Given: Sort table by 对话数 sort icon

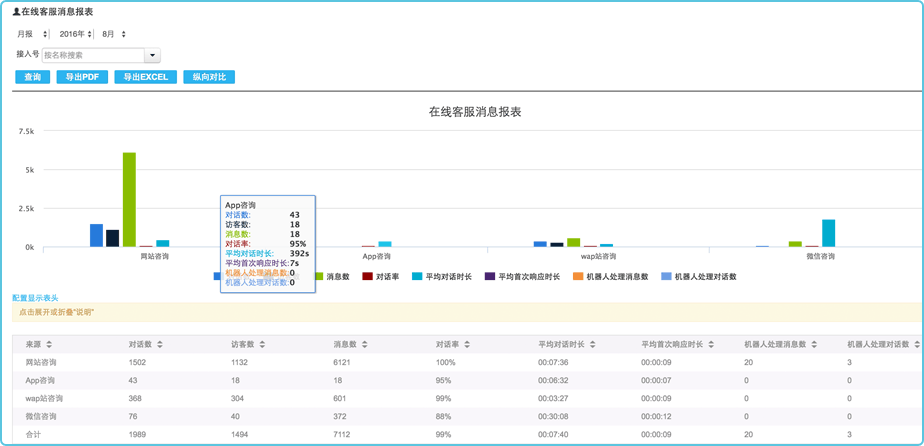Looking at the screenshot, I should 160,344.
